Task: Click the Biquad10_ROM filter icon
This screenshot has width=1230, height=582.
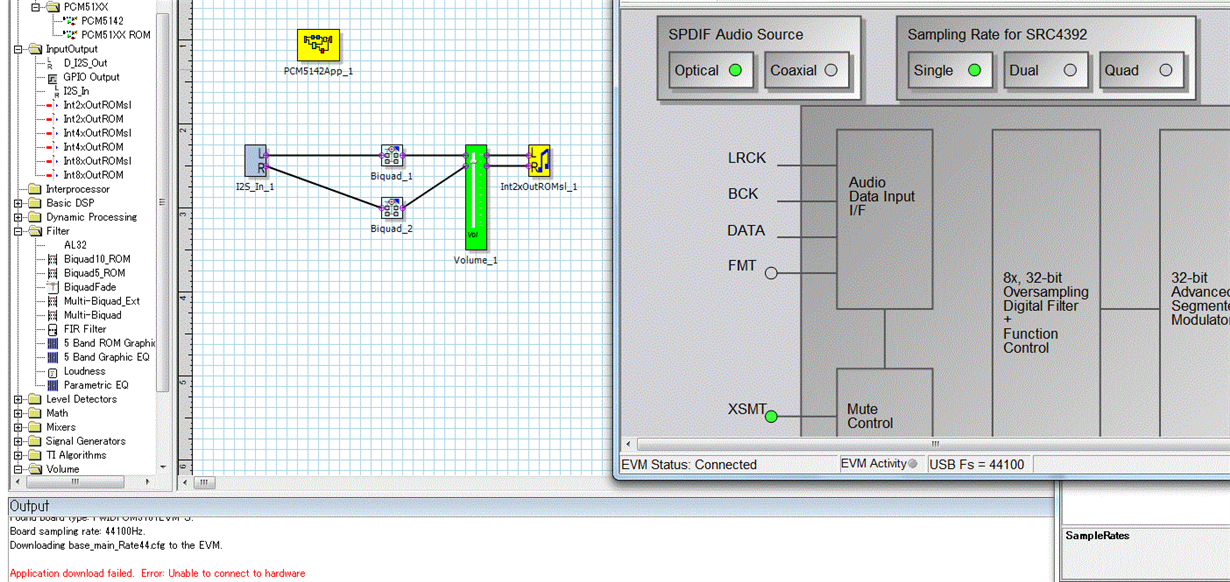Action: [53, 258]
